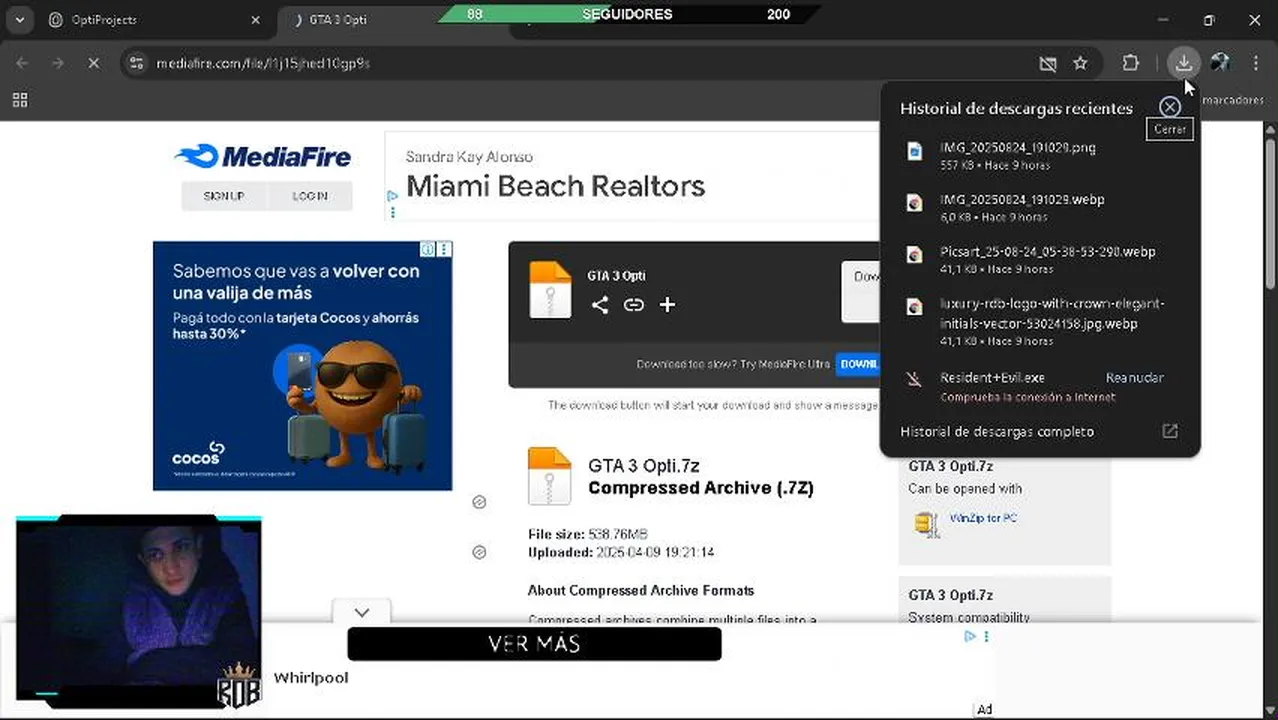Screen dimensions: 1278x720
Task: Copy link icon for GTA 3 Opti
Action: pyautogui.click(x=634, y=305)
